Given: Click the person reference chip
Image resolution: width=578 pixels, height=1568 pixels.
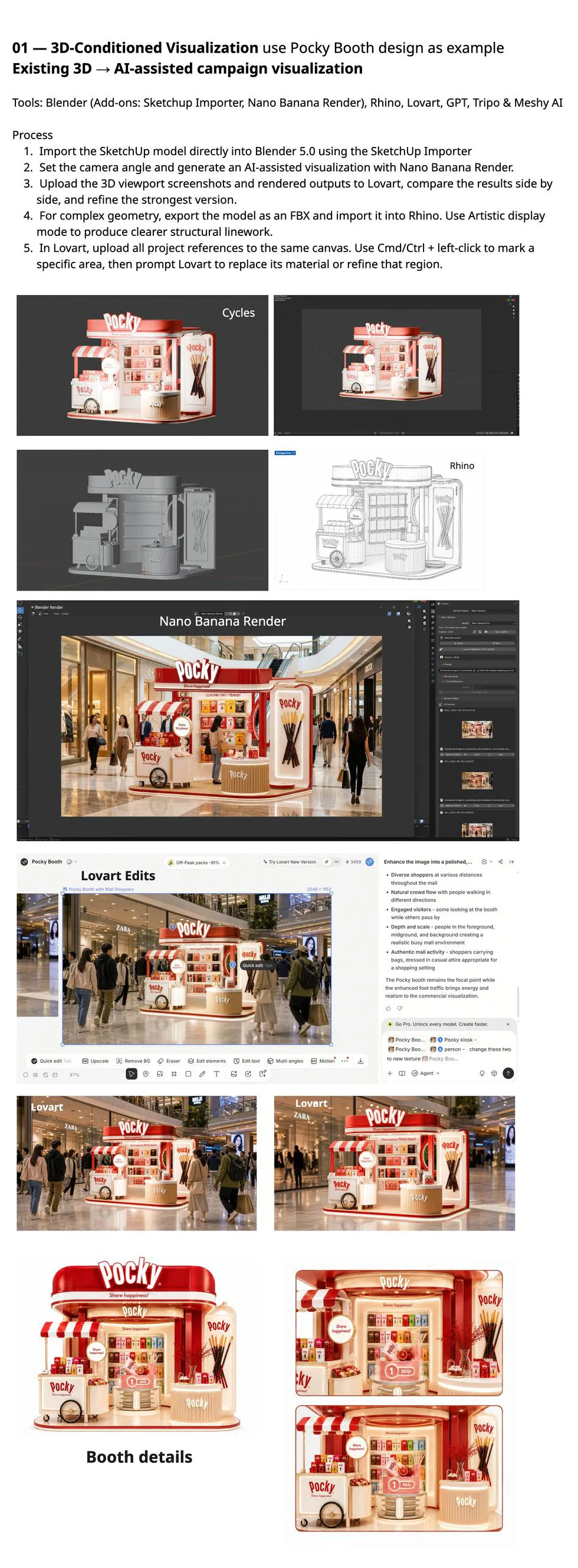Looking at the screenshot, I should (448, 1049).
